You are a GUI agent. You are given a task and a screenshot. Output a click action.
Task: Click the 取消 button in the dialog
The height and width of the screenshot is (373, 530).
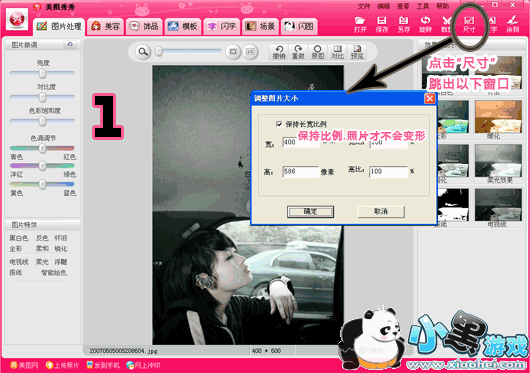click(x=381, y=212)
